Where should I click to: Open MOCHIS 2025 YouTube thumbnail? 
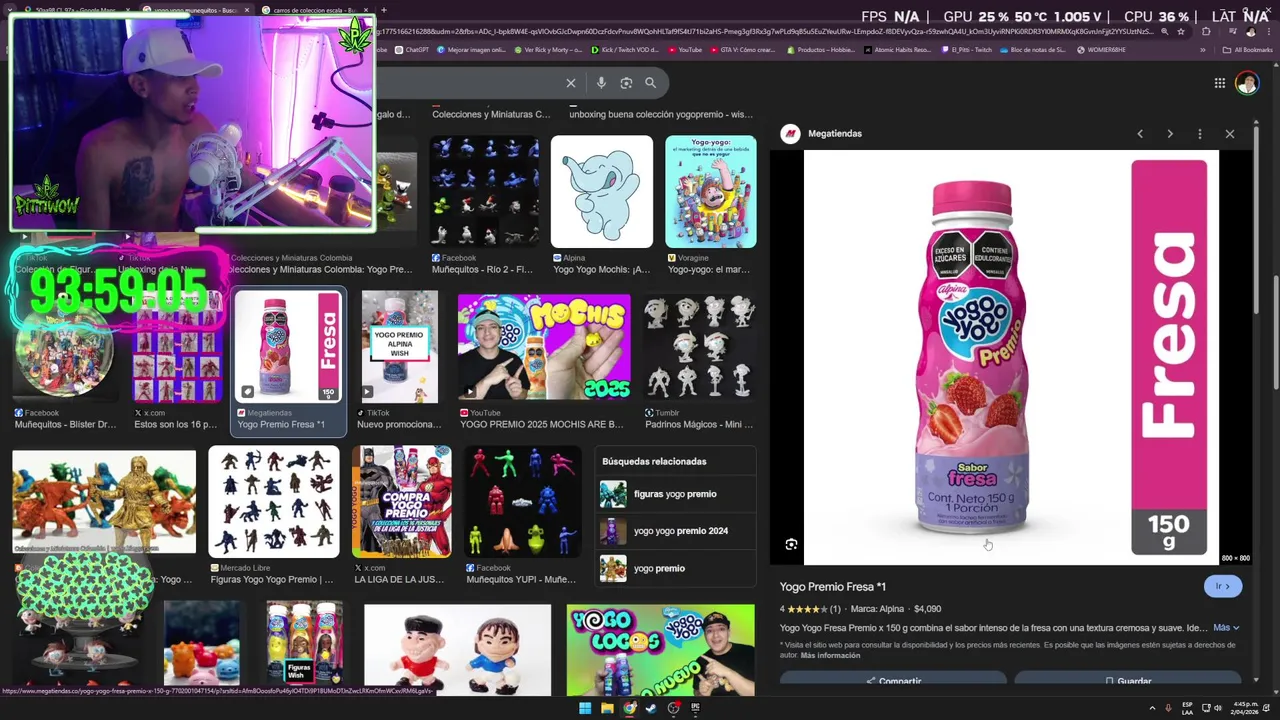pyautogui.click(x=544, y=347)
